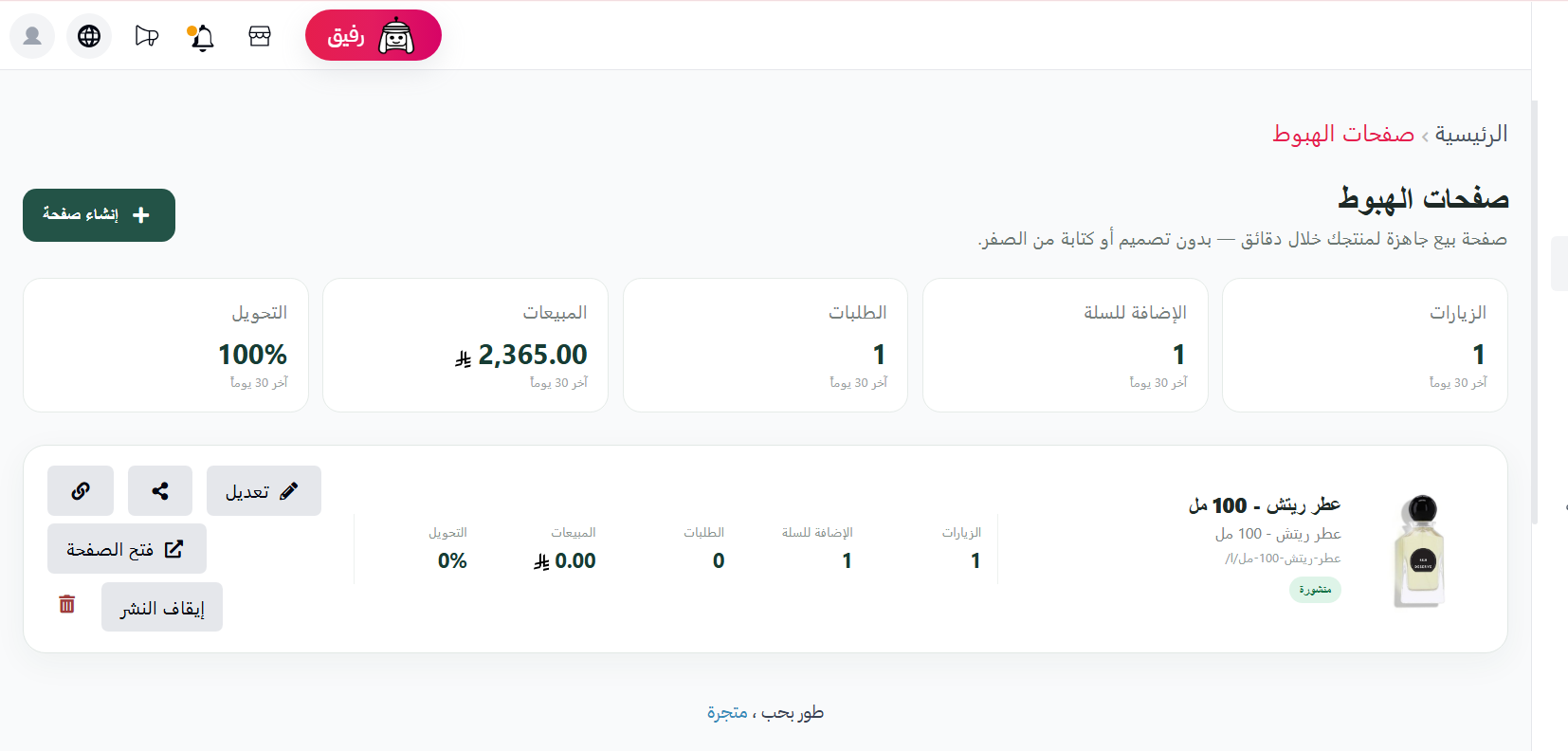The width and height of the screenshot is (1568, 751).
Task: Click the store front icon
Action: click(x=260, y=36)
